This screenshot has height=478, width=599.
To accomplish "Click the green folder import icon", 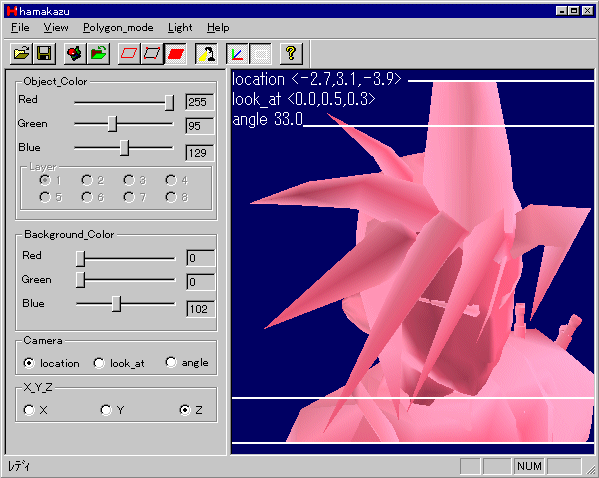I will click(98, 53).
